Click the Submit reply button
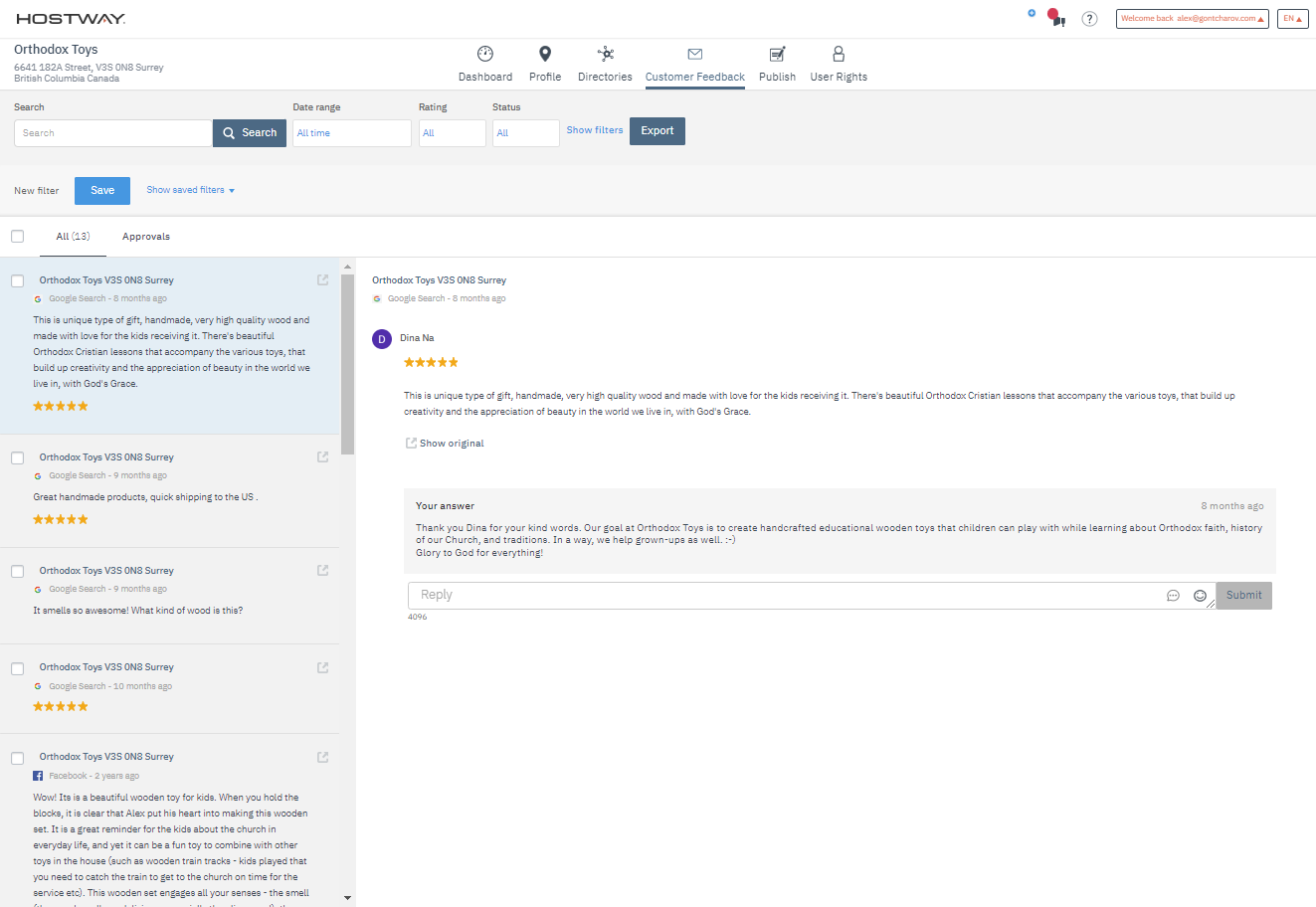 pos(1243,596)
